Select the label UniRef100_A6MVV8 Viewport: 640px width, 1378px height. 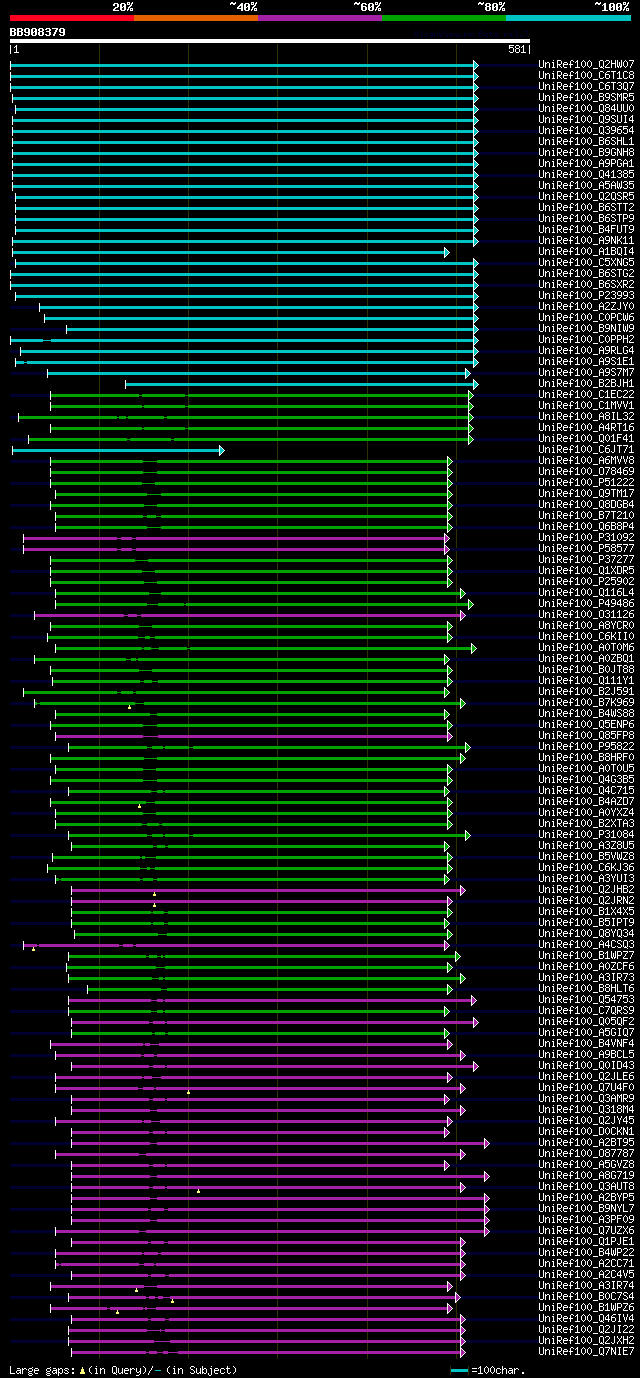(586, 461)
